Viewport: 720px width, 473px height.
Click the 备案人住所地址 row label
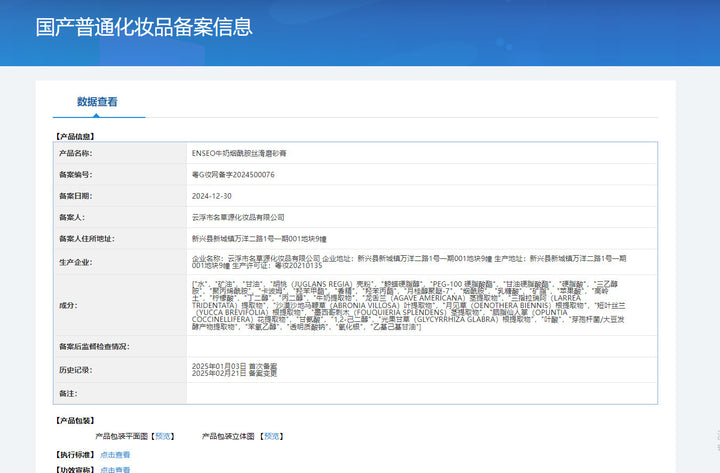87,239
